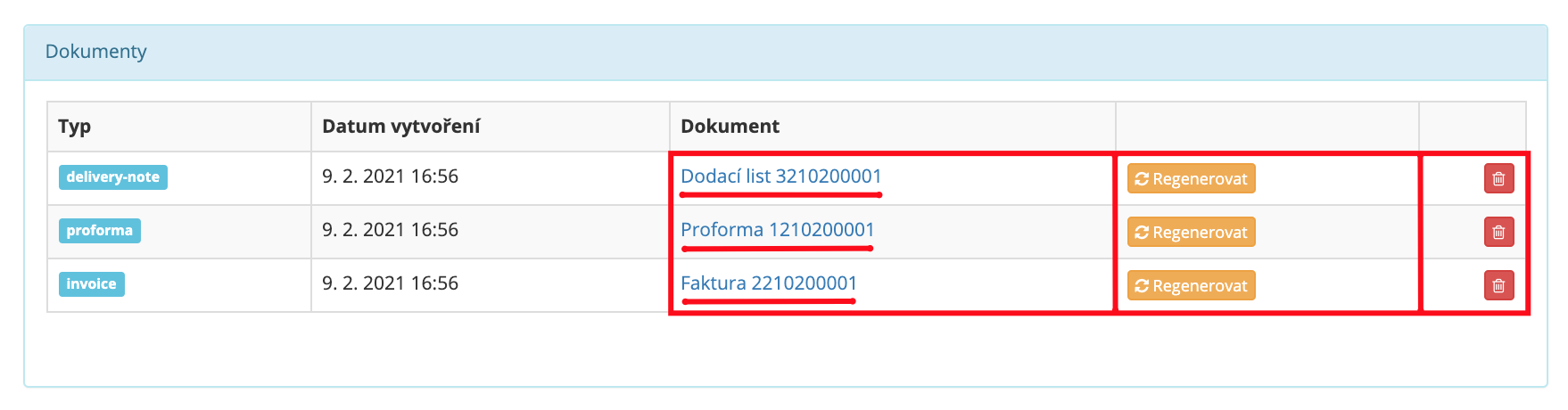Click the Dokument column header
The width and height of the screenshot is (1568, 410).
pos(730,127)
